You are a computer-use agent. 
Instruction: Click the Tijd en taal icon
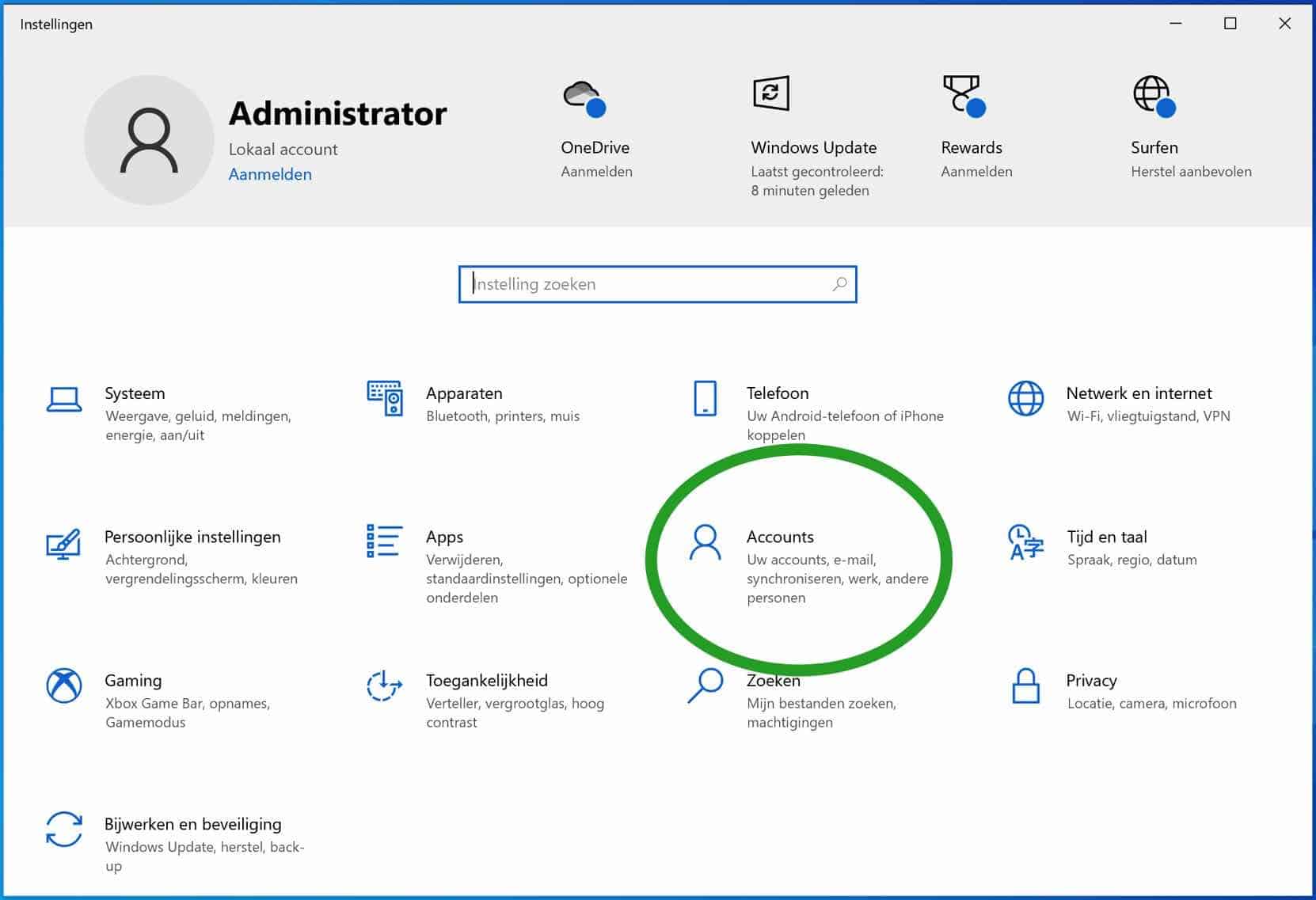click(x=1025, y=542)
